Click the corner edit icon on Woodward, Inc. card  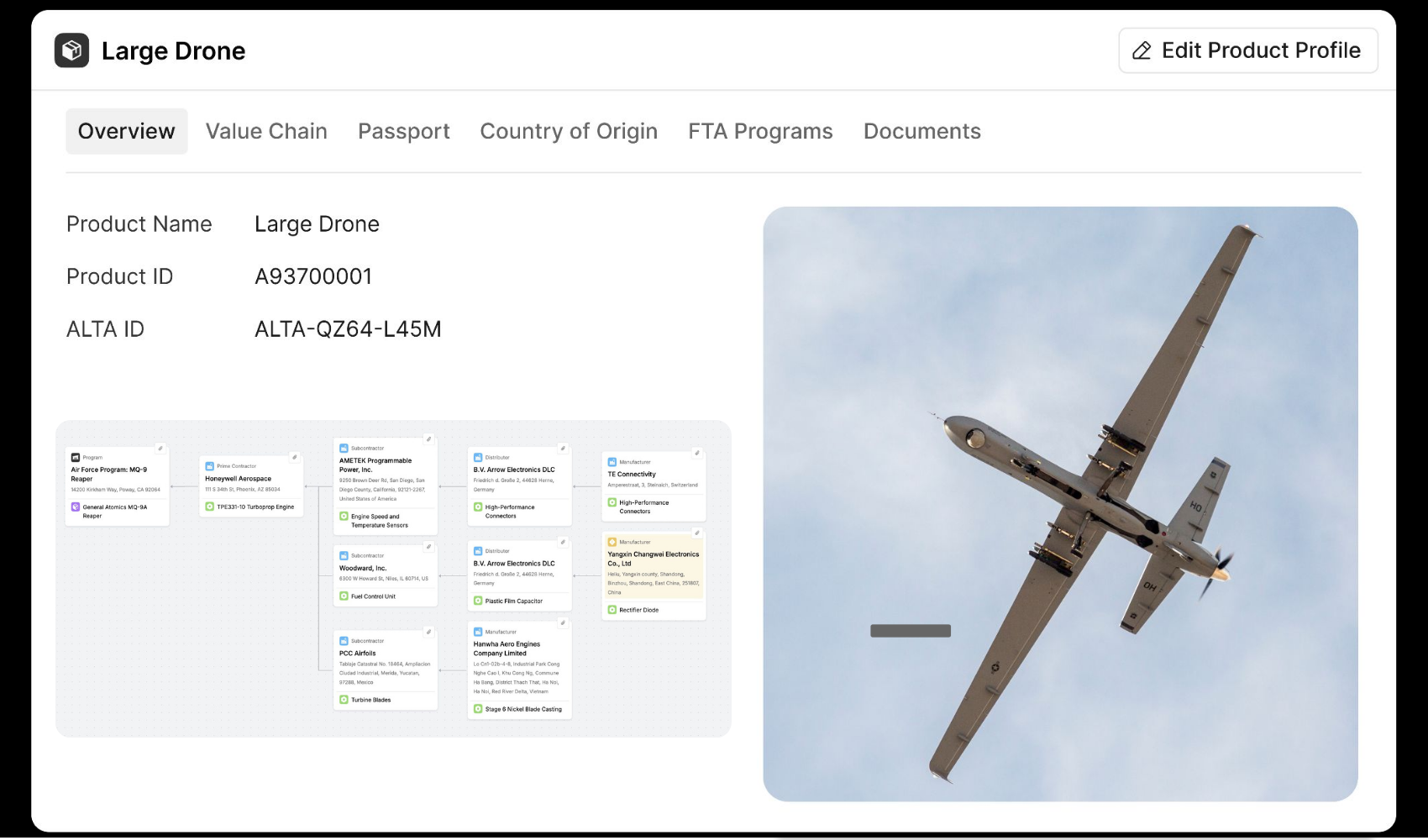click(x=428, y=546)
